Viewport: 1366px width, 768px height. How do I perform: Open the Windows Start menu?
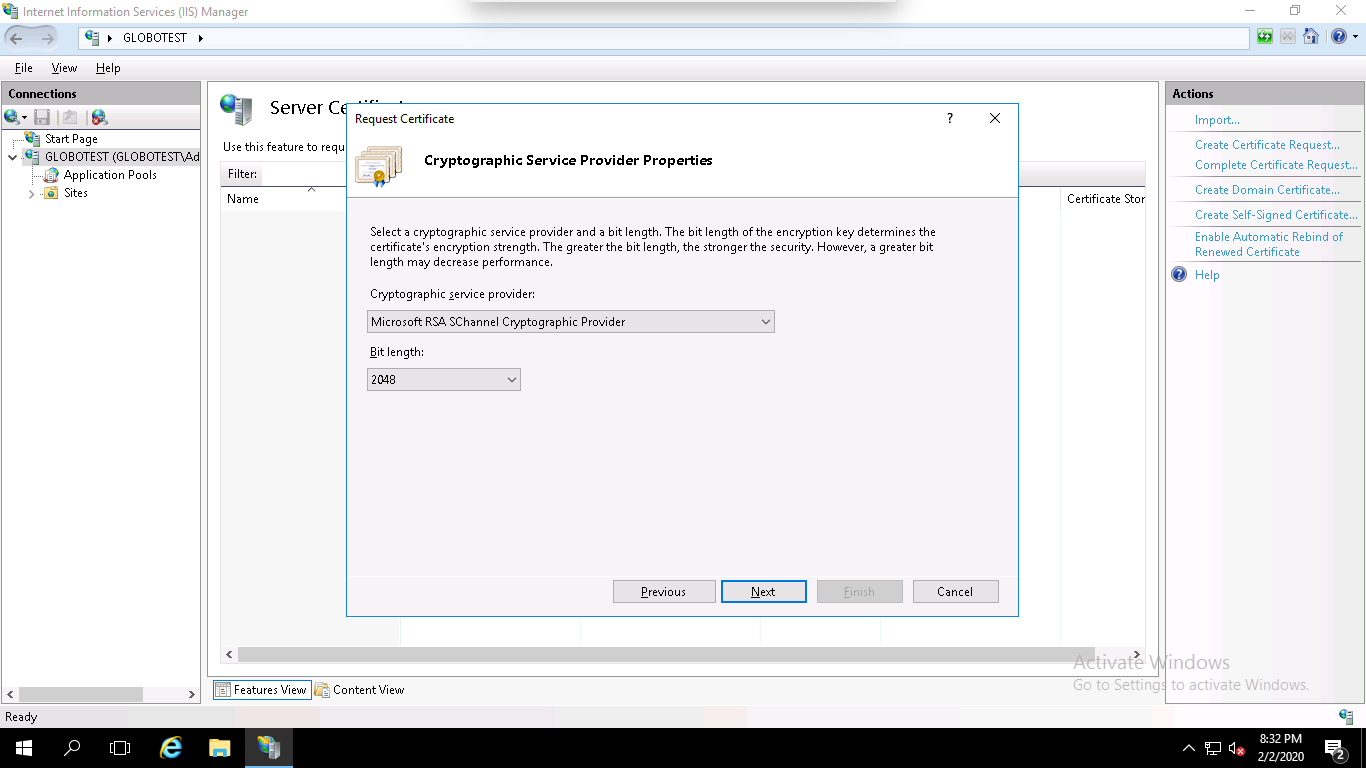pos(23,748)
